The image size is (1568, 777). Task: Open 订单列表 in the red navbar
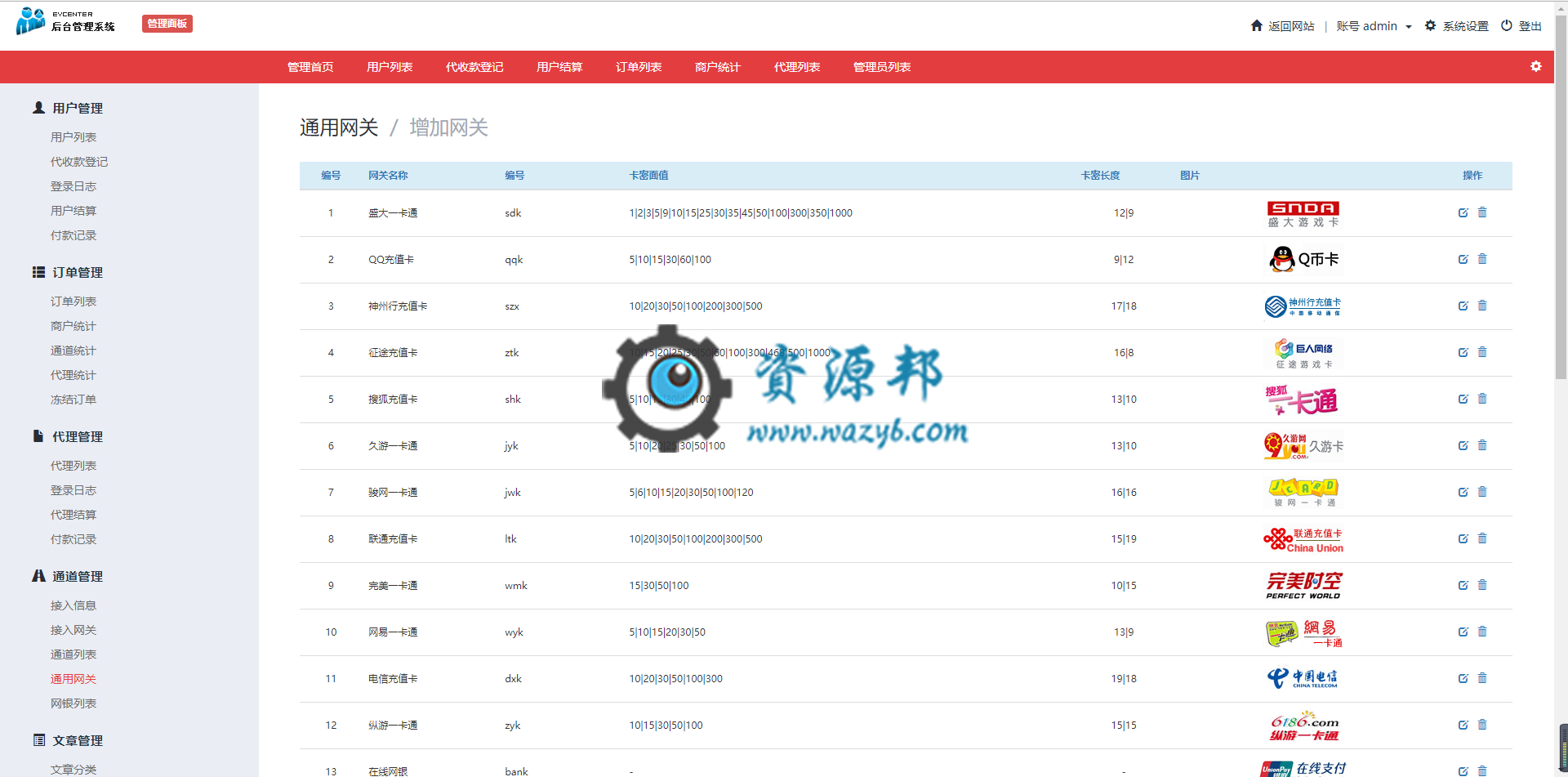(639, 67)
